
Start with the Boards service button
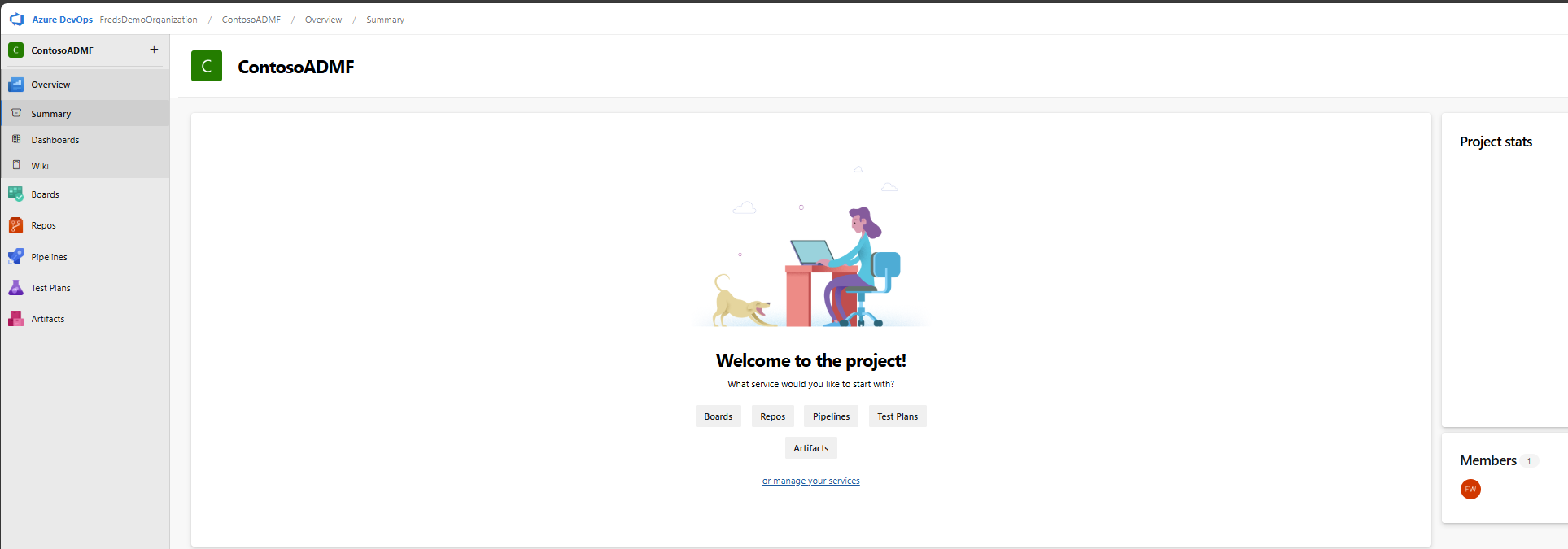[718, 416]
